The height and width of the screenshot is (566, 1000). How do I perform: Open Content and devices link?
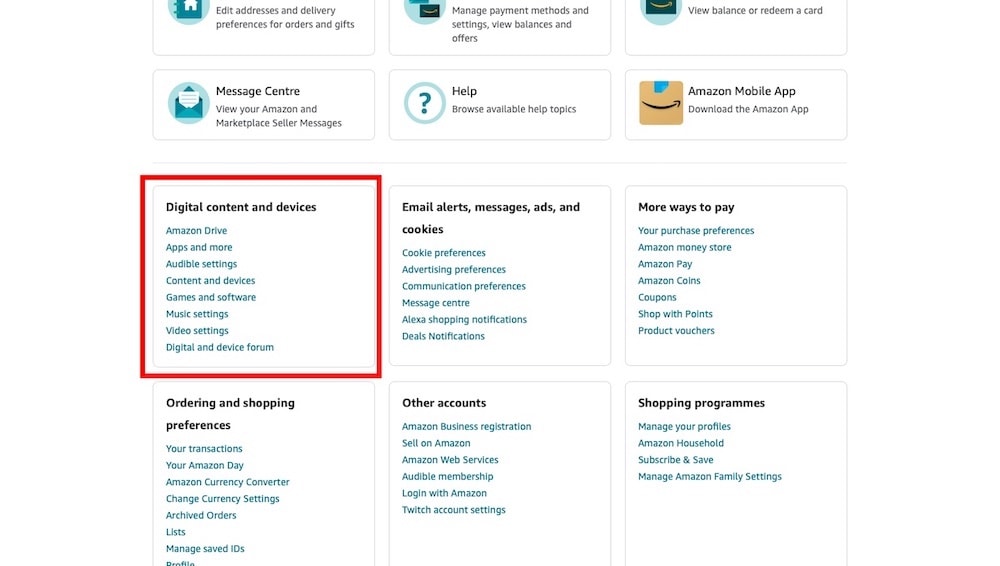pyautogui.click(x=210, y=280)
